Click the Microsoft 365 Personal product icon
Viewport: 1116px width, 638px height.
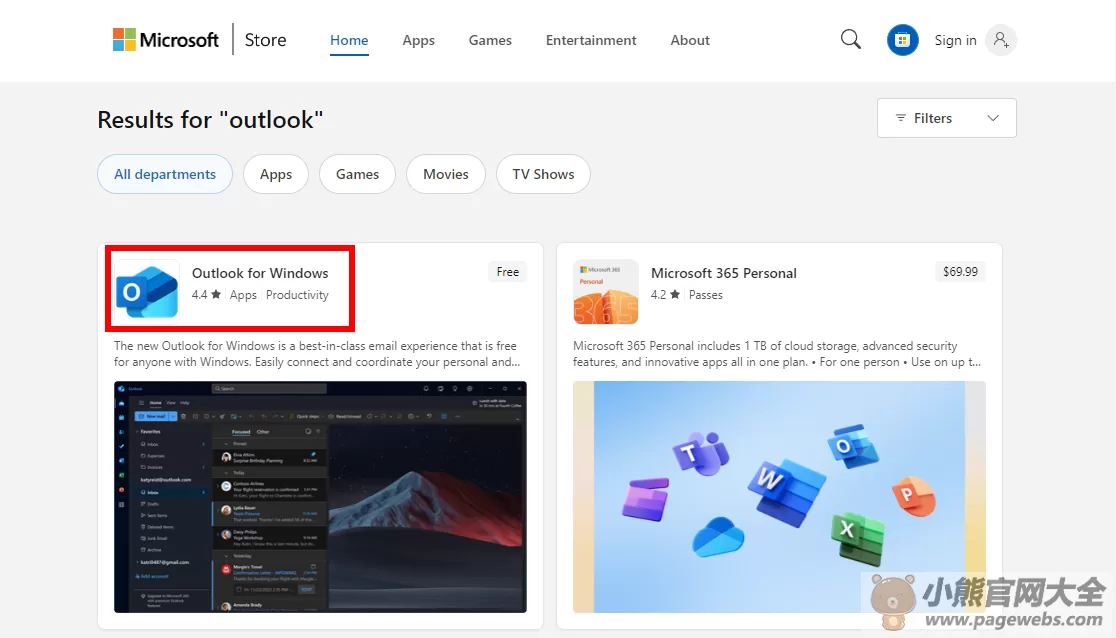pos(606,292)
